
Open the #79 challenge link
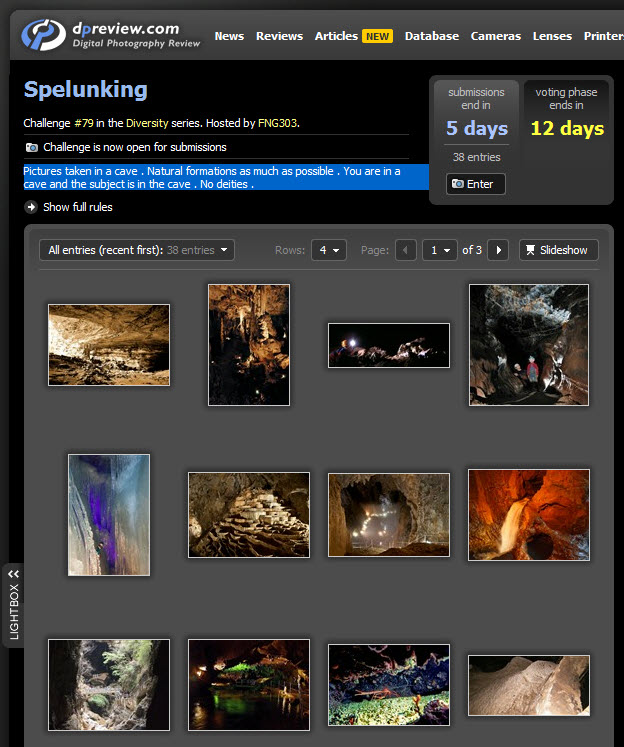[x=84, y=123]
